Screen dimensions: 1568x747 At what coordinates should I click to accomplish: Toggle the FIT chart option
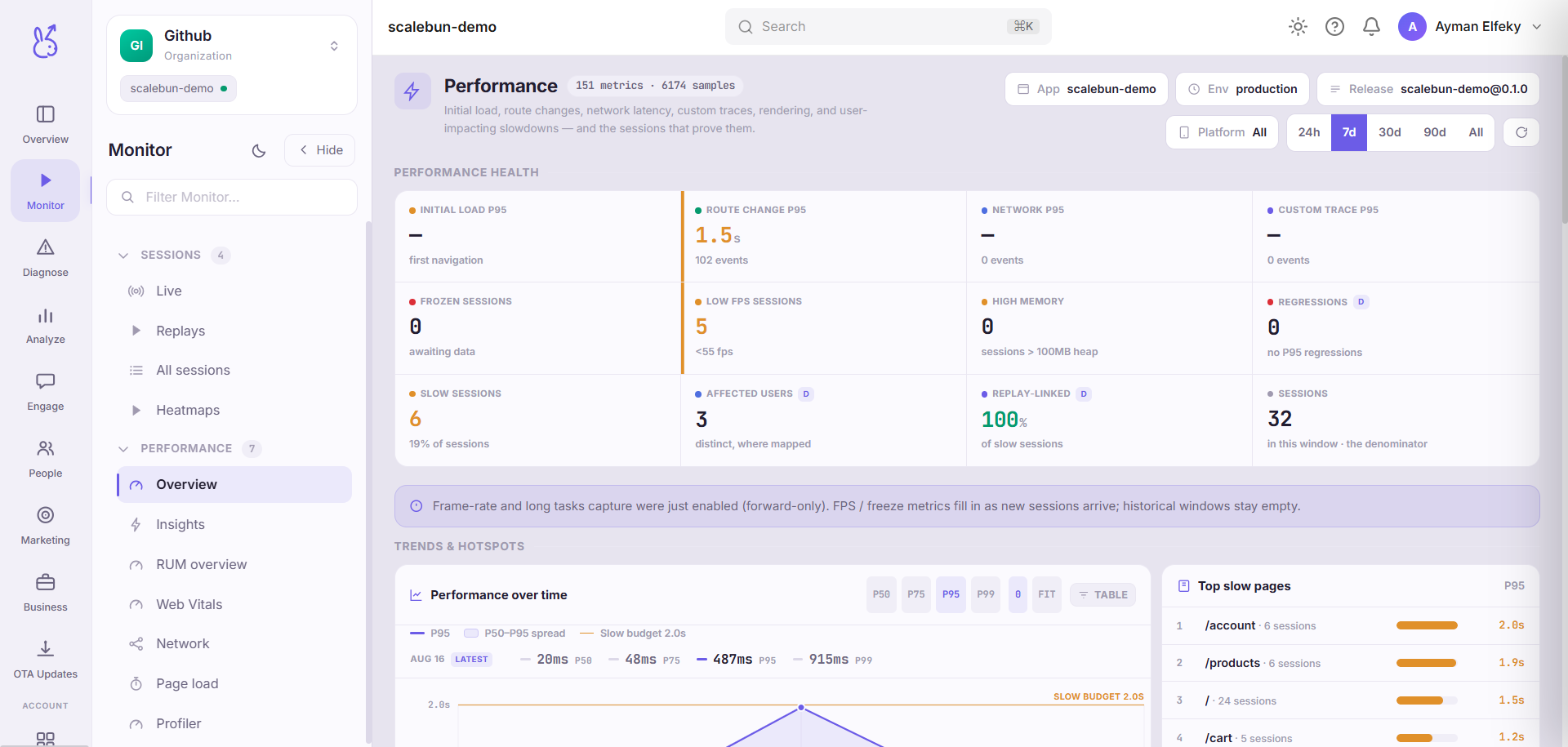(x=1047, y=594)
